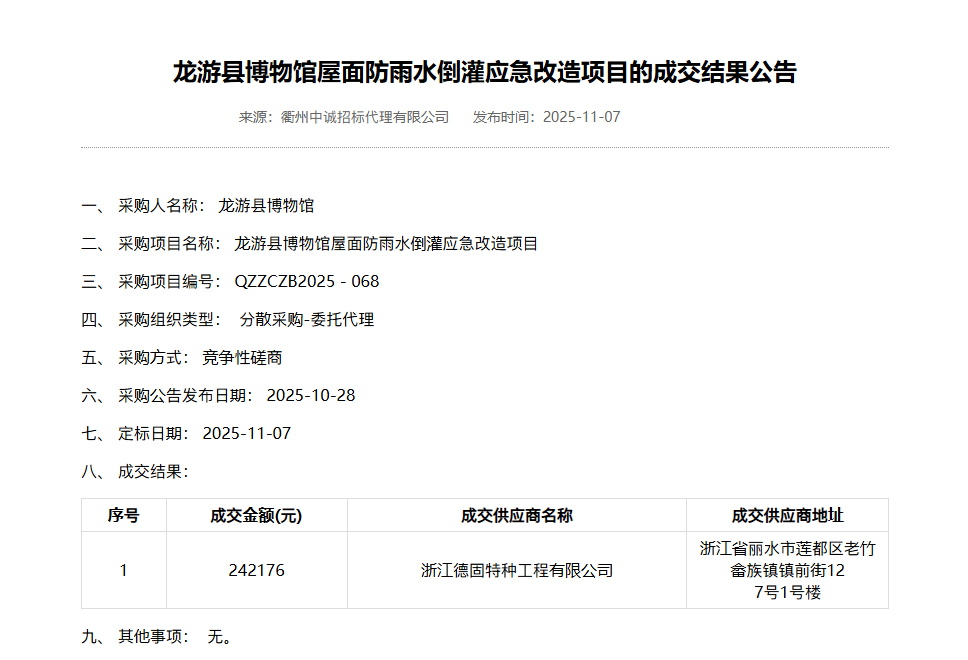The height and width of the screenshot is (660, 968).
Task: Click the 采购项目名称 line value
Action: coord(386,244)
